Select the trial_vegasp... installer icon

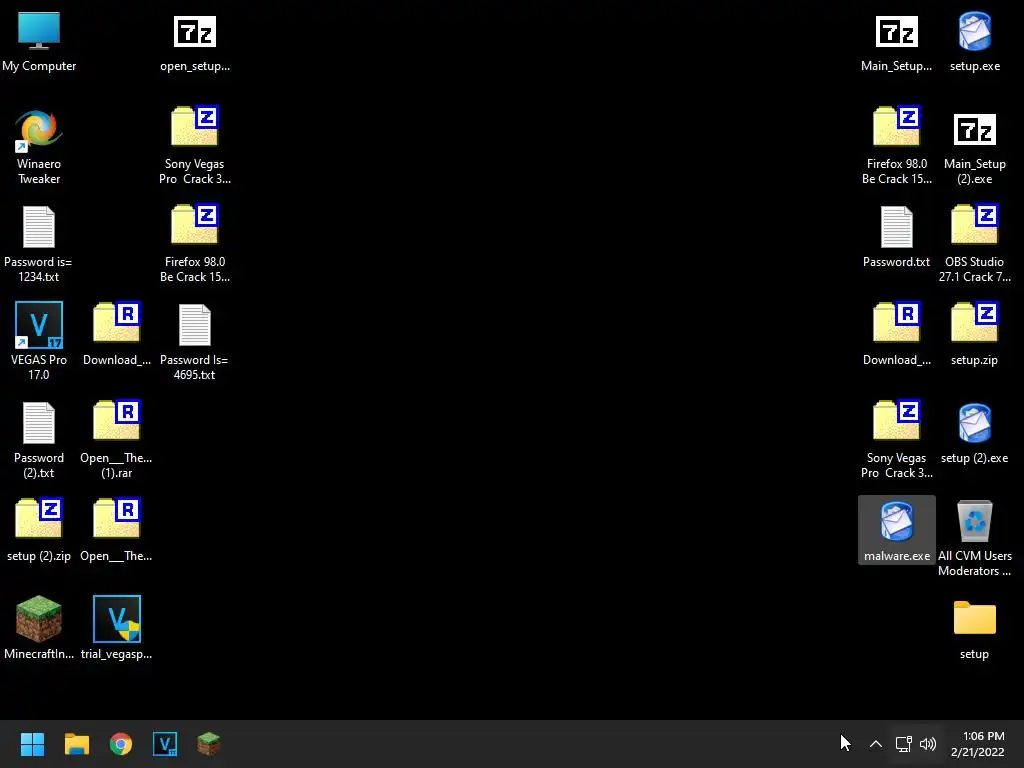tap(117, 630)
